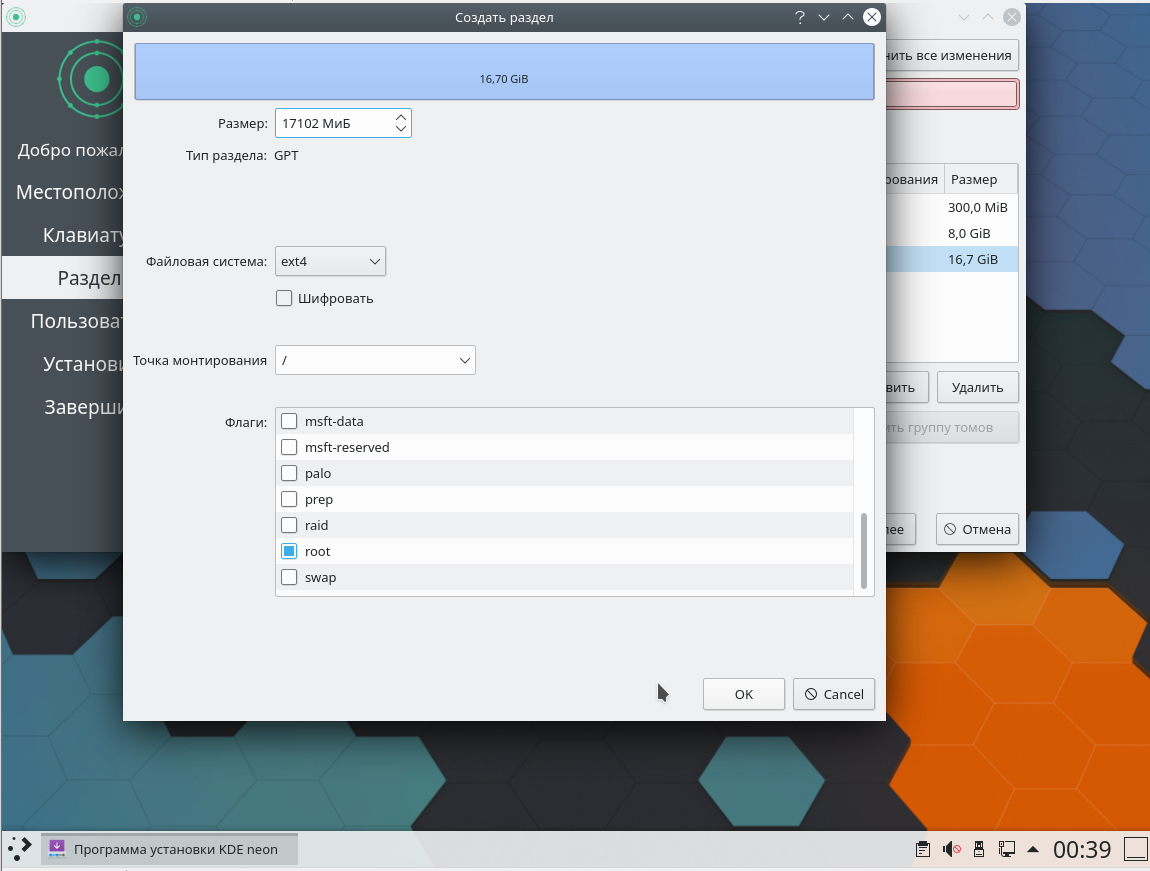Click the 16,70 GiB partition bar
The height and width of the screenshot is (871, 1150).
[504, 71]
